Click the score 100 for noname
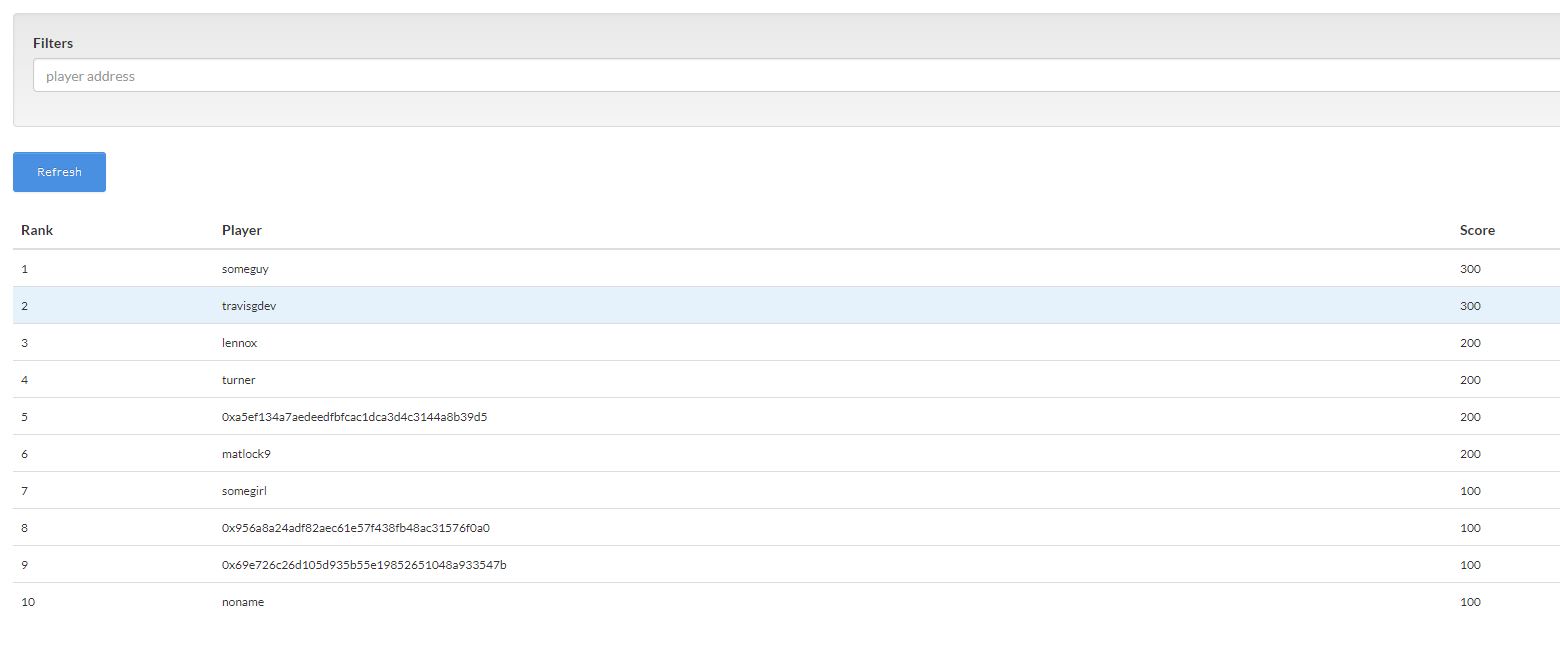1560x656 pixels. tap(1470, 602)
